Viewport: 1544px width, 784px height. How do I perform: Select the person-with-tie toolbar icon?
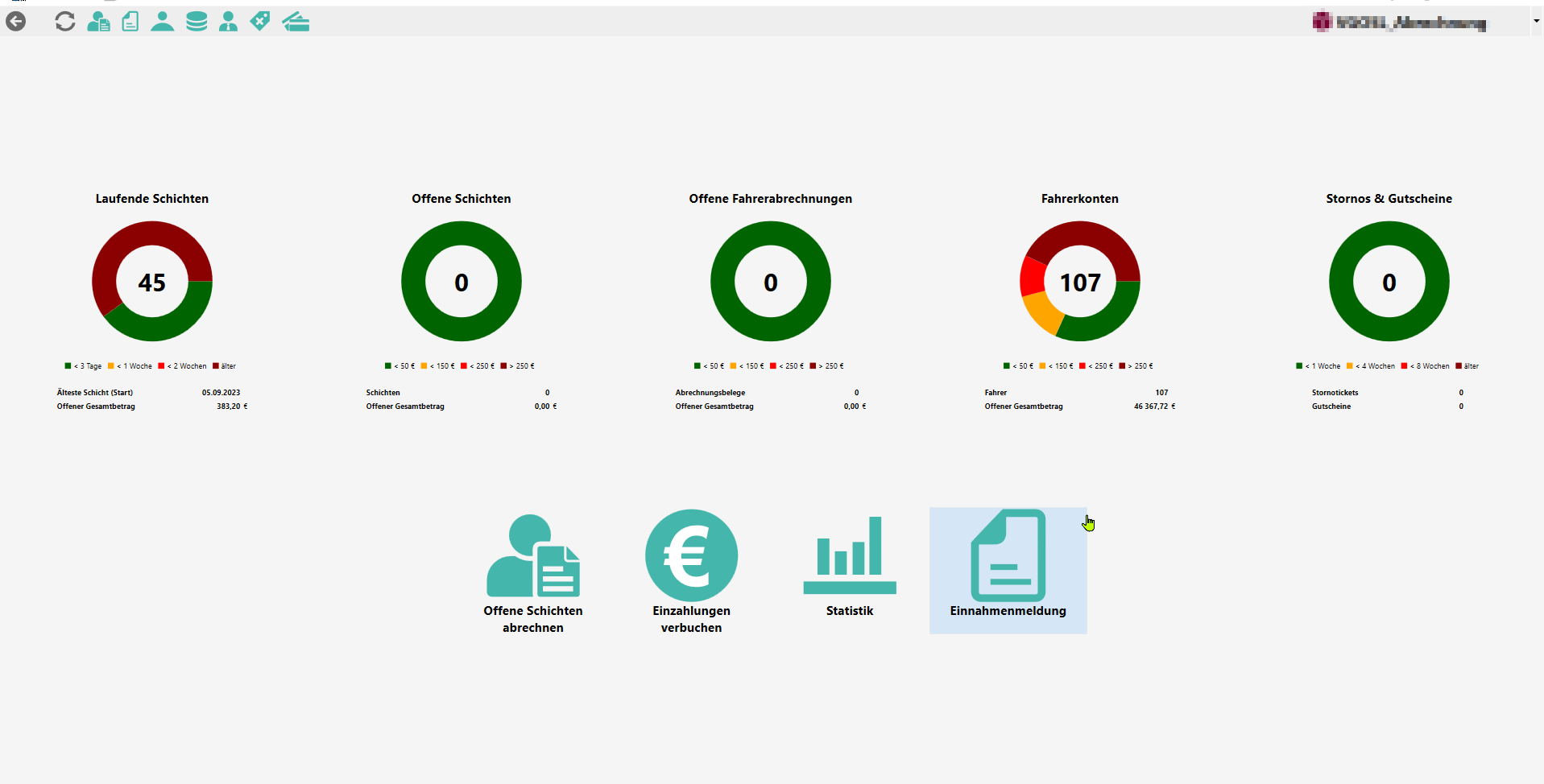[x=229, y=22]
